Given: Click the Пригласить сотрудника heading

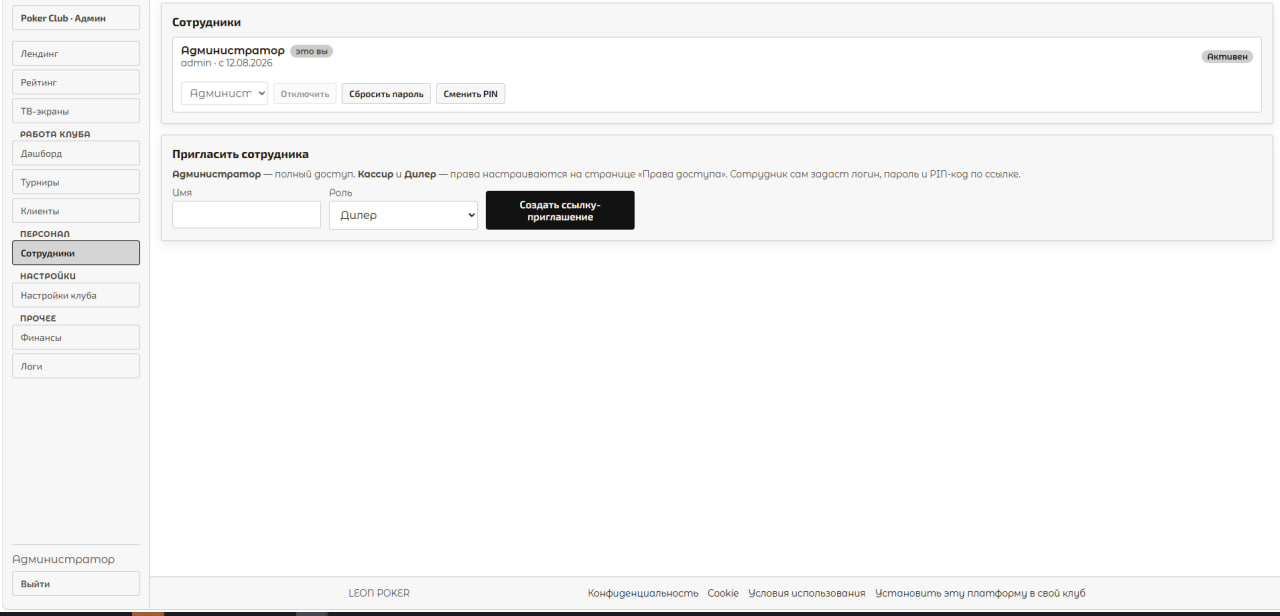Looking at the screenshot, I should pos(240,154).
